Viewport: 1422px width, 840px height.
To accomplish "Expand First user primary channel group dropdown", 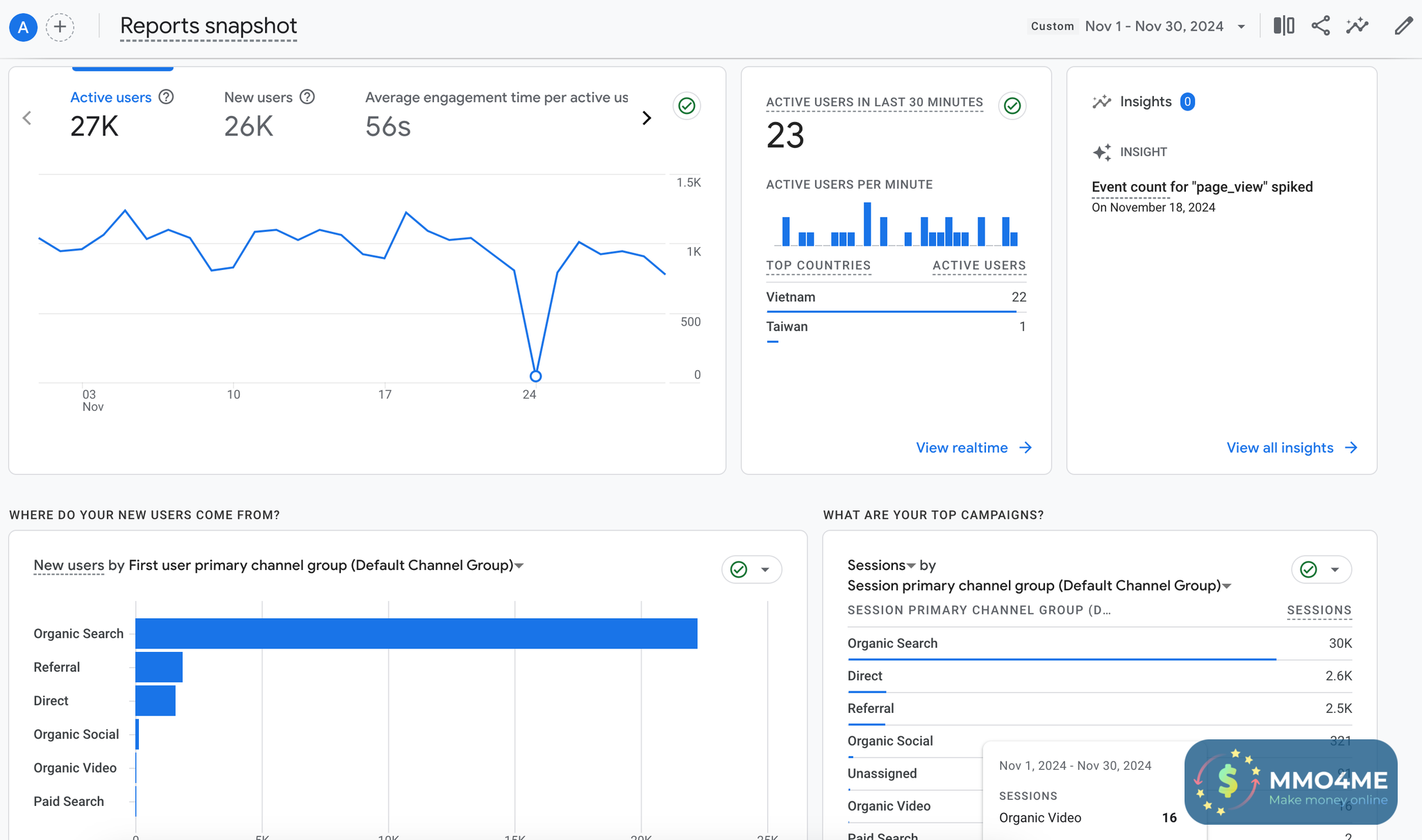I will [x=519, y=566].
